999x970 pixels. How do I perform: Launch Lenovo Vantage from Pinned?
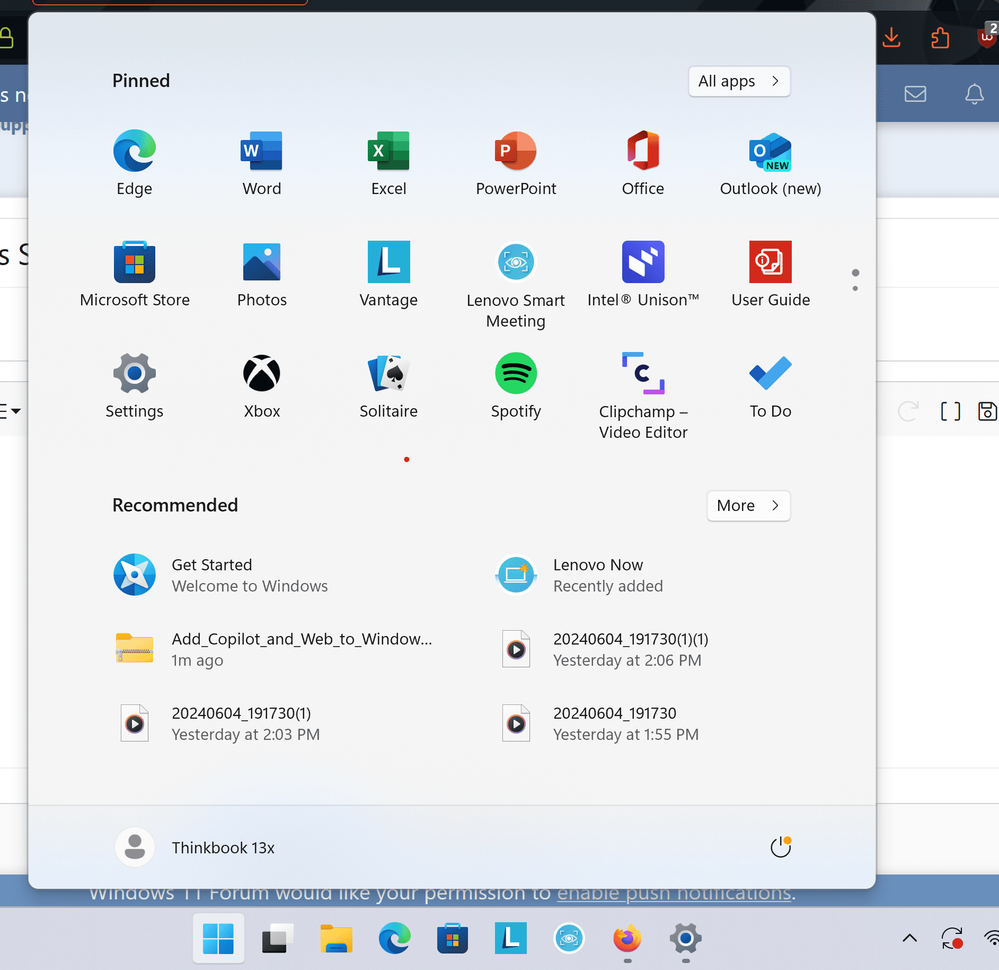click(389, 274)
